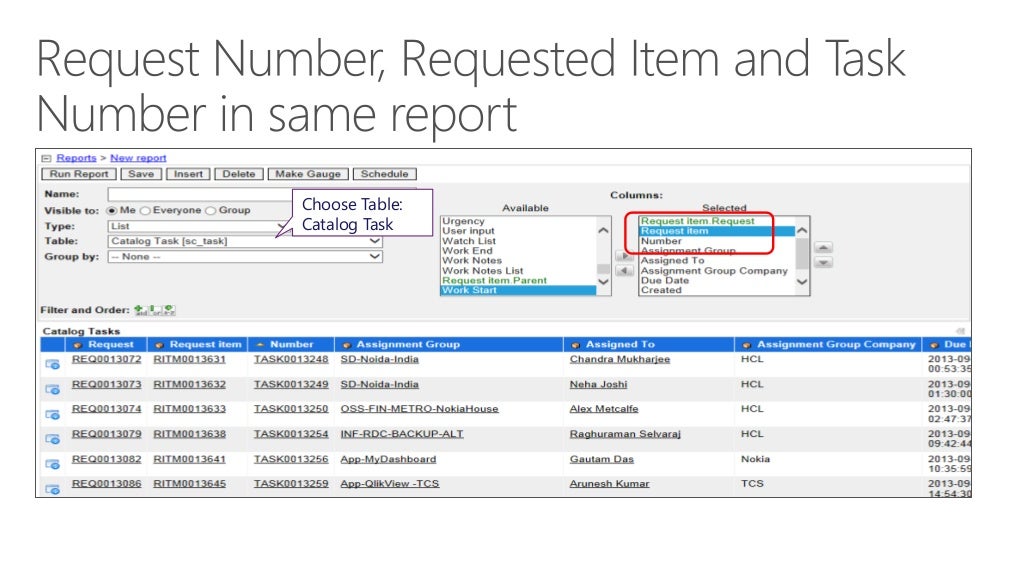Click into the report Name field
Screen dimensions: 1024x576
tap(199, 194)
